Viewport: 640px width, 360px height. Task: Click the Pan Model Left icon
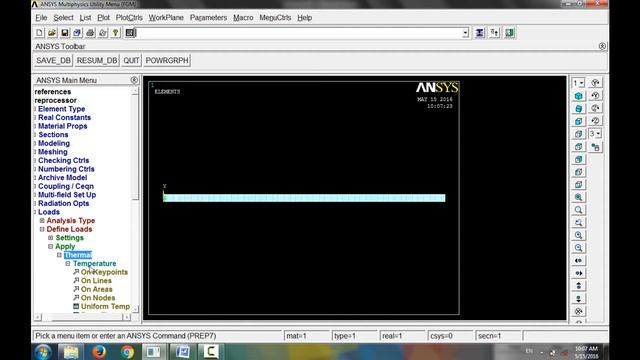[578, 260]
